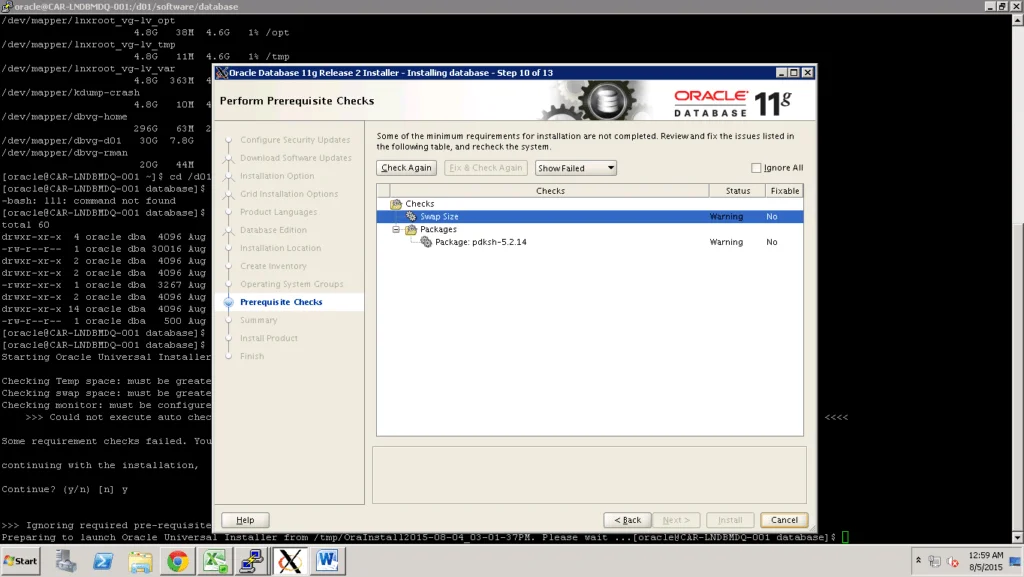Click the Install button
The width and height of the screenshot is (1024, 577).
pos(729,520)
